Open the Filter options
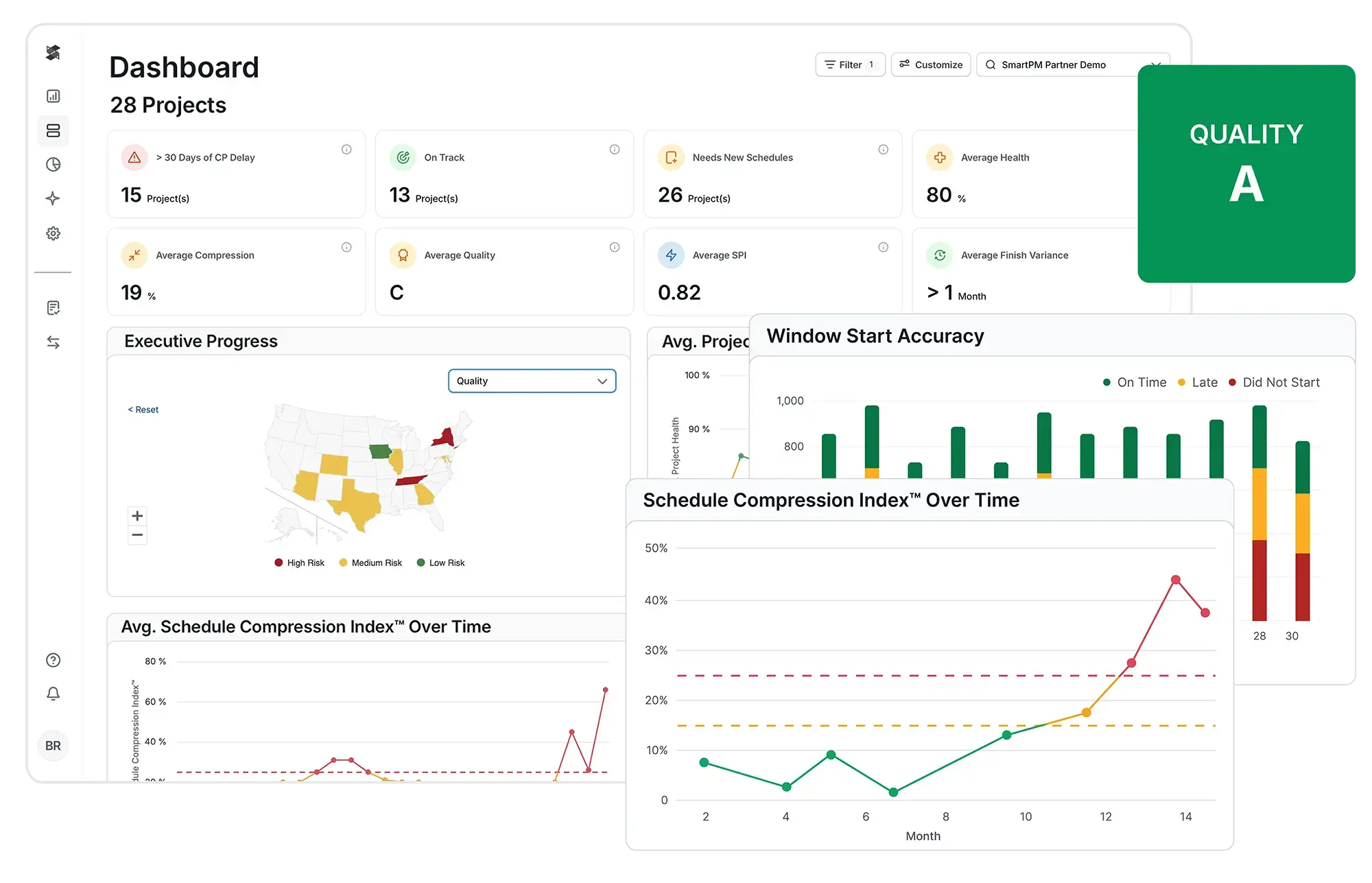Viewport: 1372px width, 883px height. [x=850, y=64]
